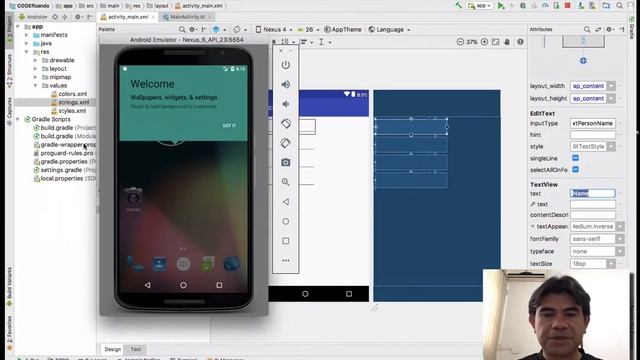The width and height of the screenshot is (640, 360).
Task: Open the textSize dropdown
Action: tap(611, 264)
